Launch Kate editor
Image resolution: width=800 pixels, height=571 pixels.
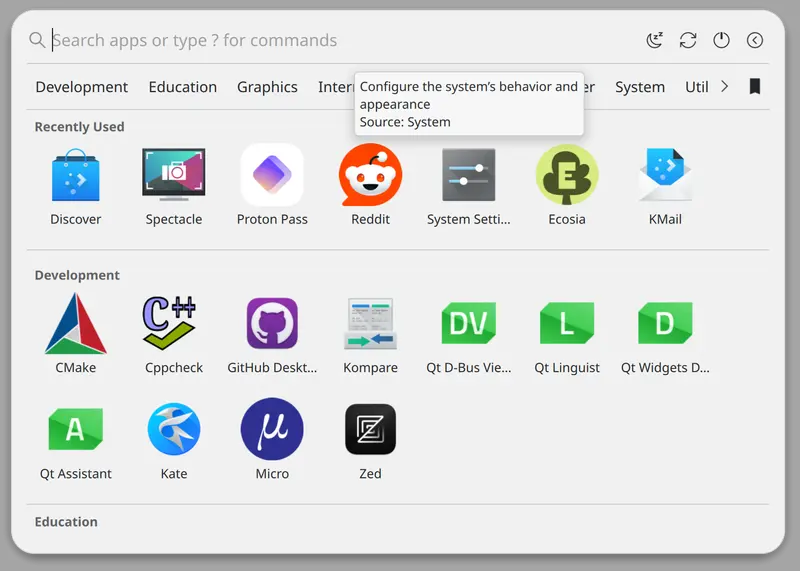click(x=173, y=441)
